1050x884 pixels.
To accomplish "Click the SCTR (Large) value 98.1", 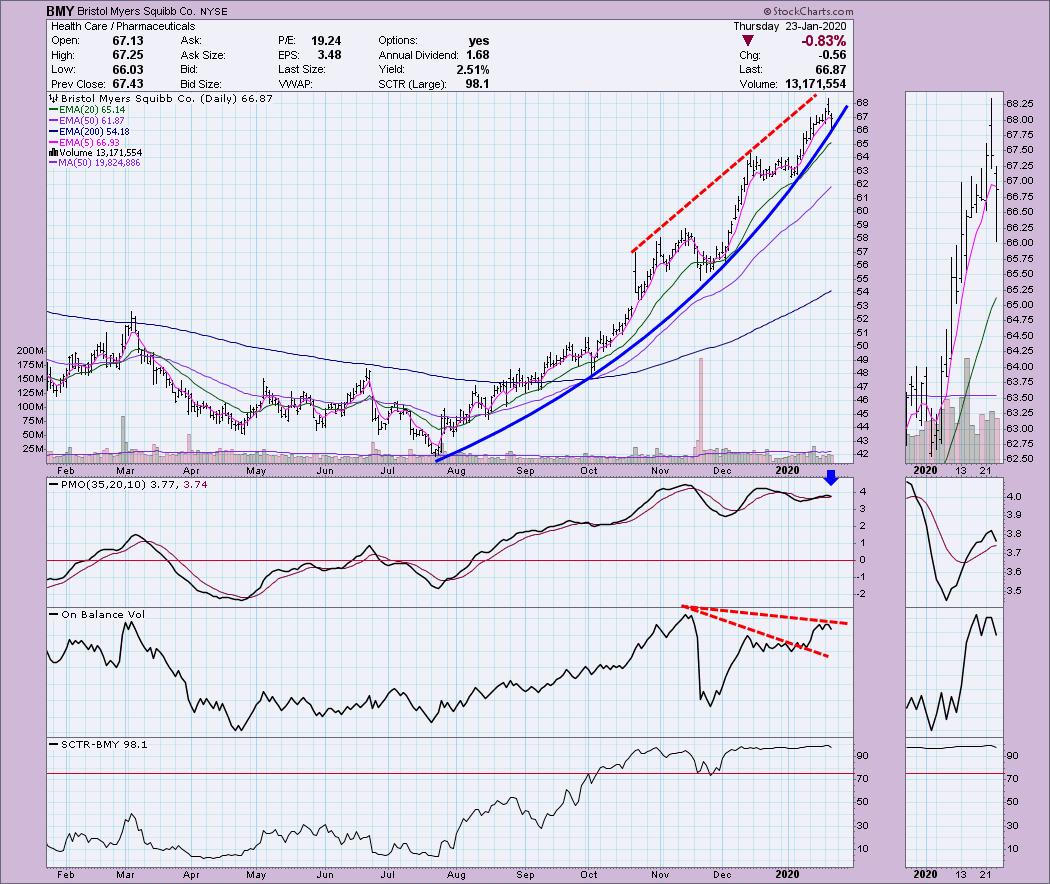I will coord(477,84).
